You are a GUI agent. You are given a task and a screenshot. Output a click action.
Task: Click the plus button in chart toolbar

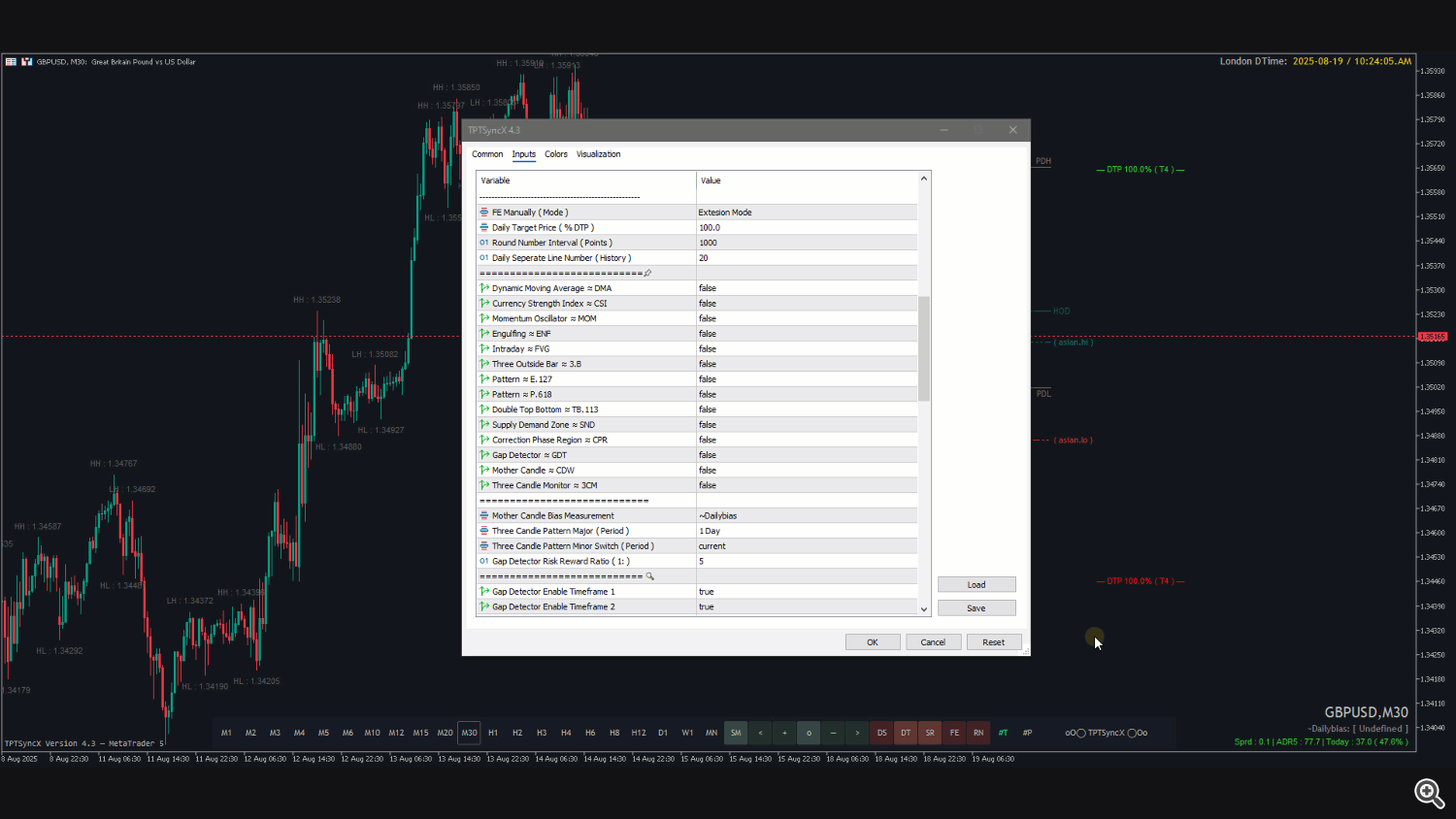pos(784,733)
